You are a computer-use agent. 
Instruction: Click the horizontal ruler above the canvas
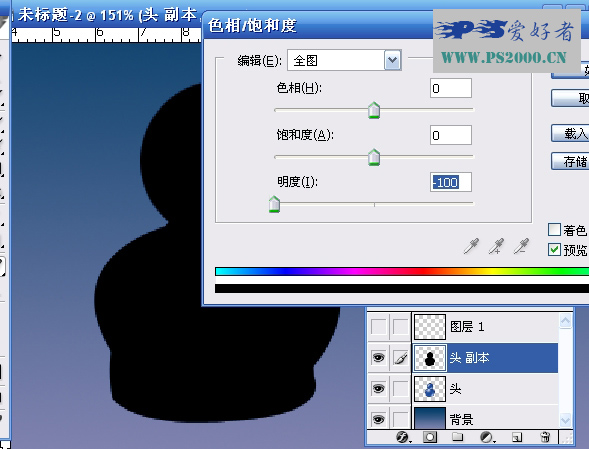tap(106, 35)
